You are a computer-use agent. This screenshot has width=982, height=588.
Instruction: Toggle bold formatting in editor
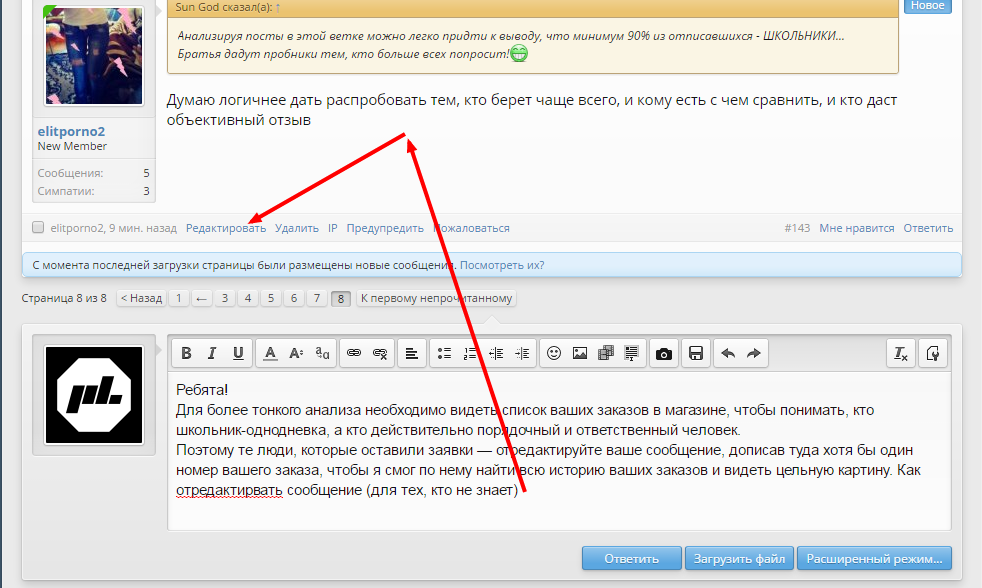pyautogui.click(x=186, y=353)
